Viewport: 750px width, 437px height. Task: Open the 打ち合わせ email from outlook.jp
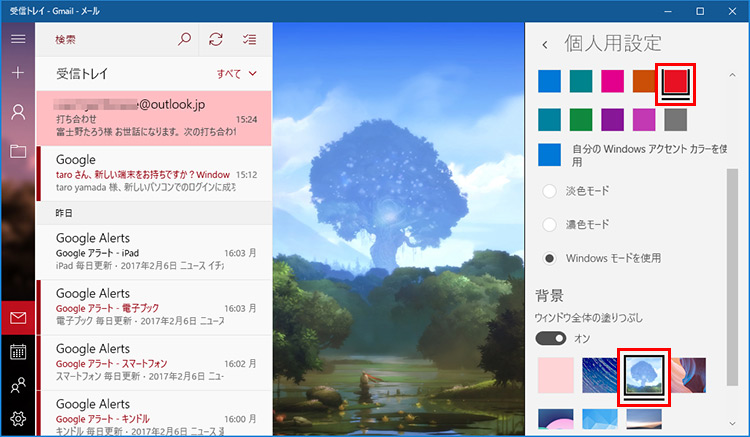click(x=153, y=117)
